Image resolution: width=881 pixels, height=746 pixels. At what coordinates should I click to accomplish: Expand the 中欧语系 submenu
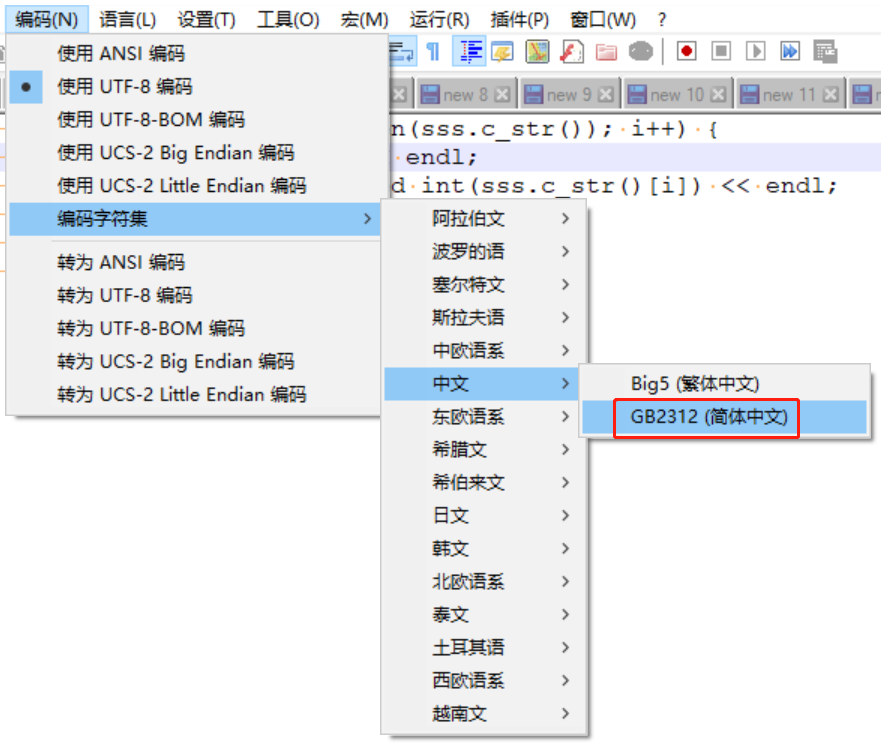click(x=483, y=351)
